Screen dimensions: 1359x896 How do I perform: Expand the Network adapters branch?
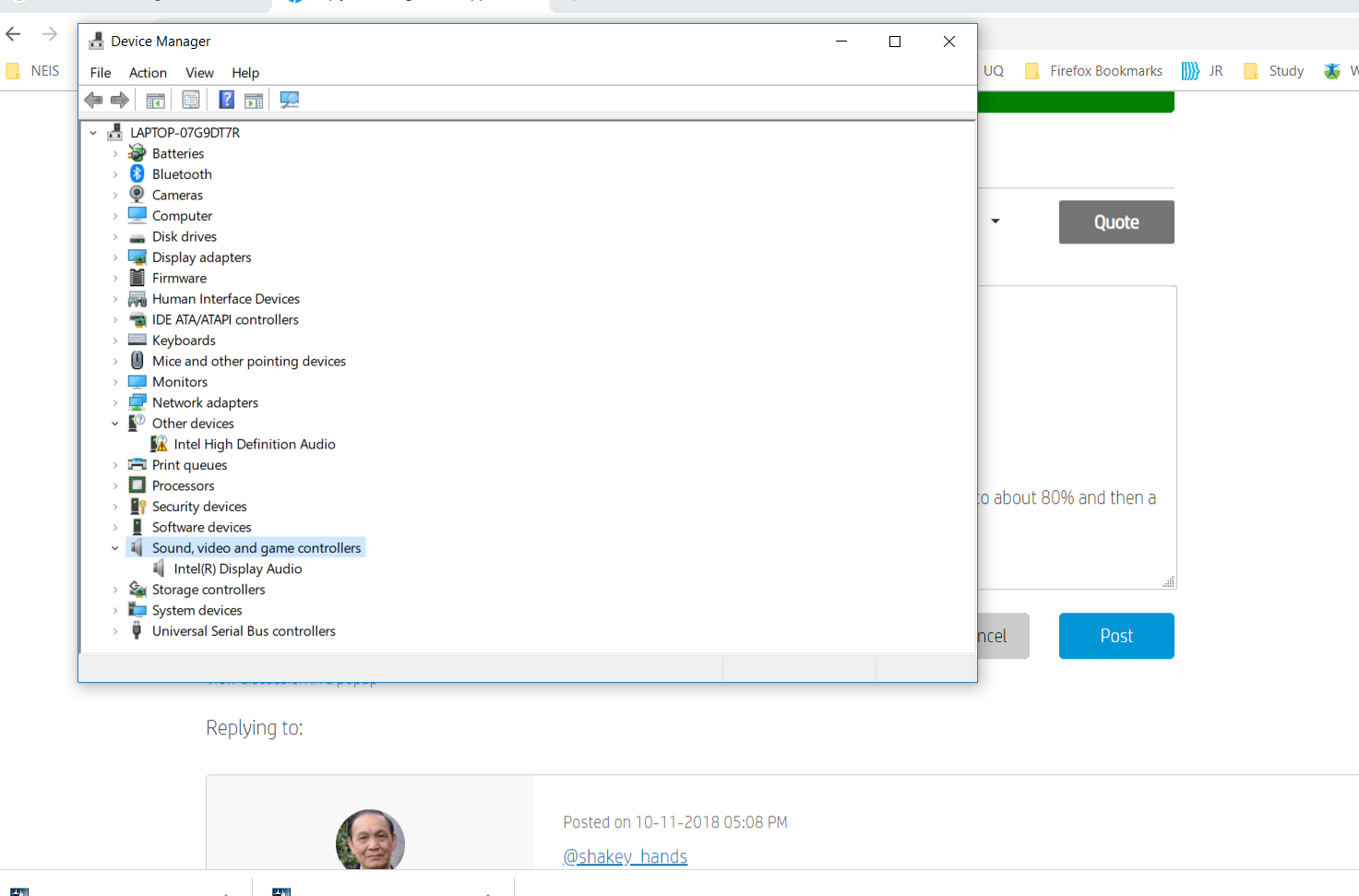click(x=115, y=402)
